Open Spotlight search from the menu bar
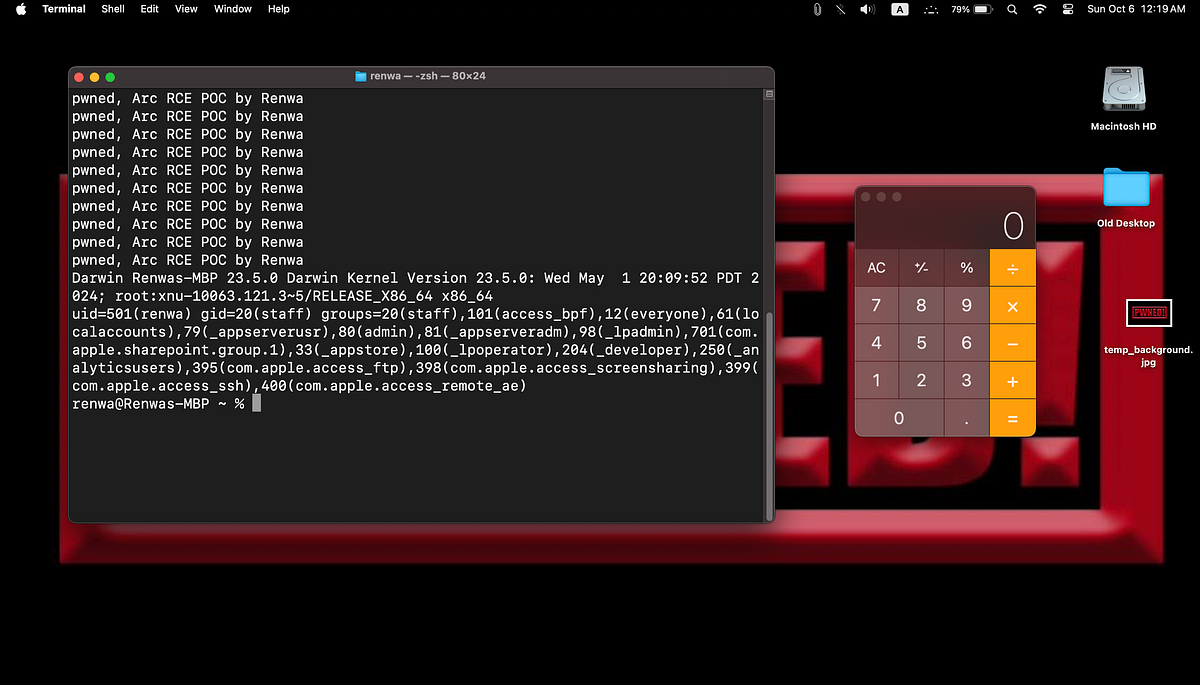The width and height of the screenshot is (1200, 685). click(1011, 9)
